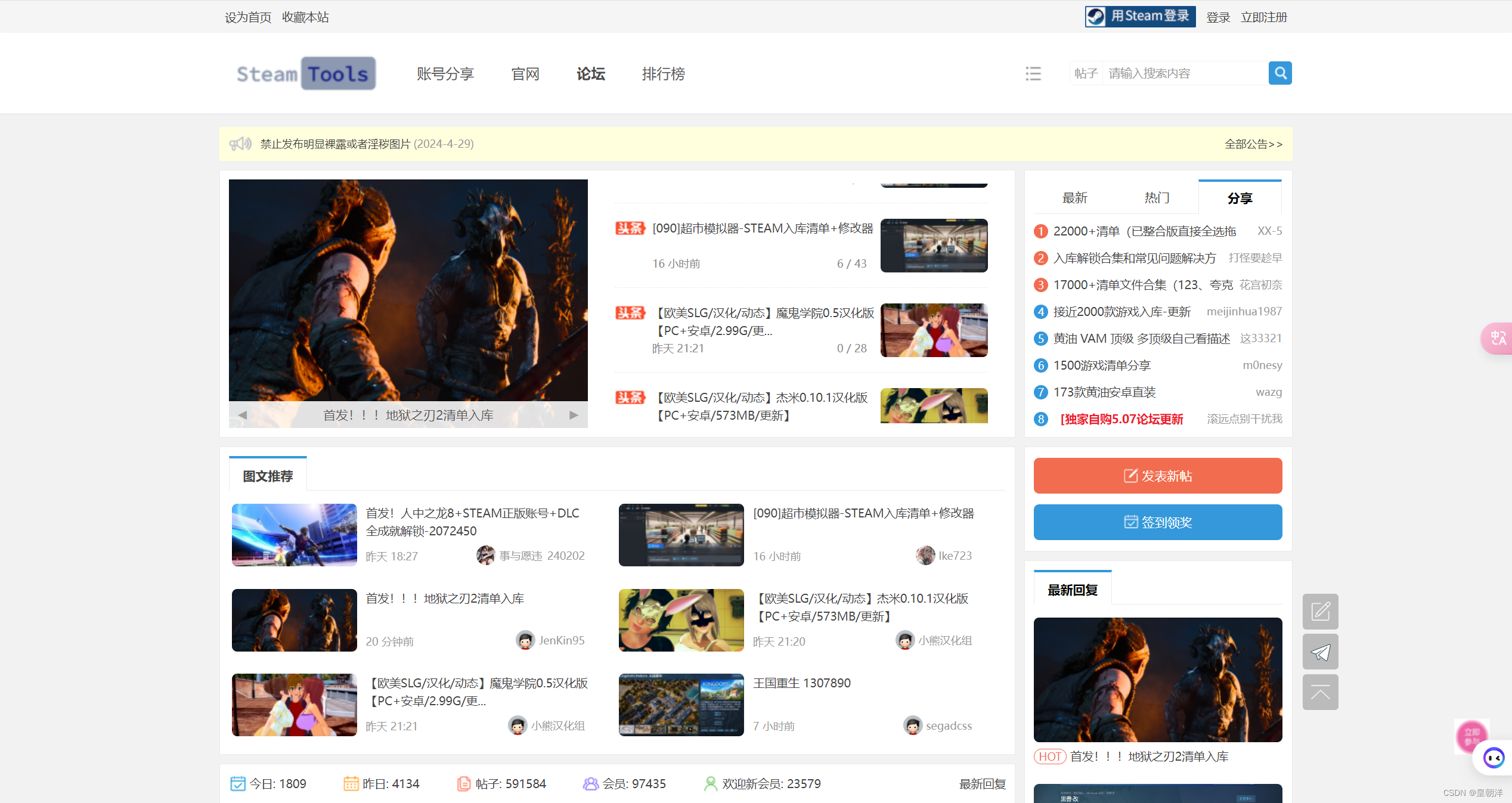1512x803 pixels.
Task: Click the 签到领奖 button
Action: (x=1157, y=522)
